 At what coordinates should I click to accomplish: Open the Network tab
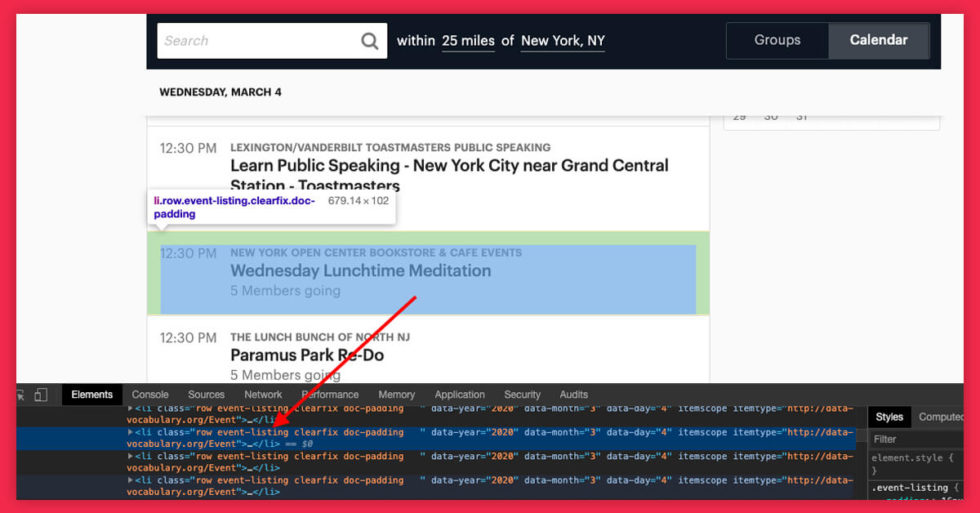click(x=263, y=395)
